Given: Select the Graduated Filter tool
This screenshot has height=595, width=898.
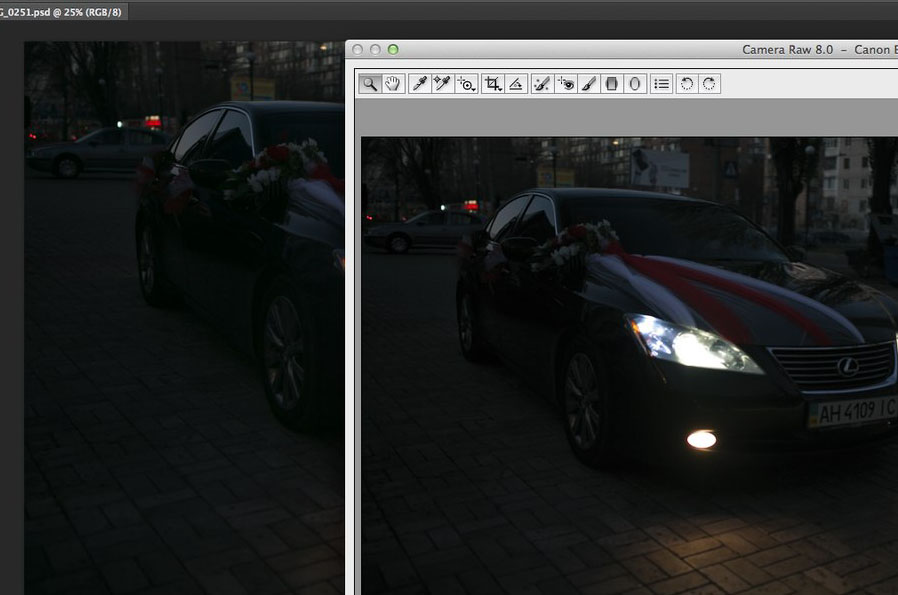Looking at the screenshot, I should (x=612, y=84).
